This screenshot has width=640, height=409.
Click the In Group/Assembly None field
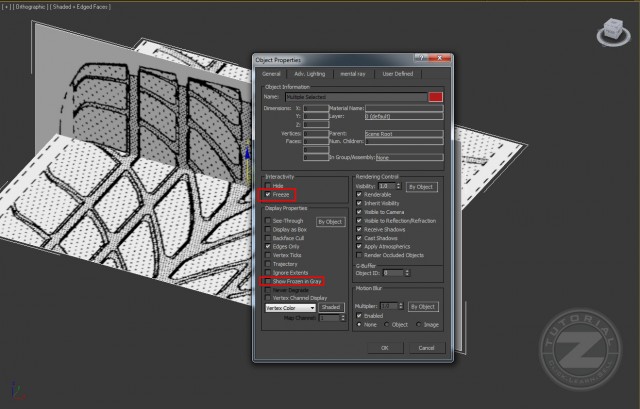point(409,158)
